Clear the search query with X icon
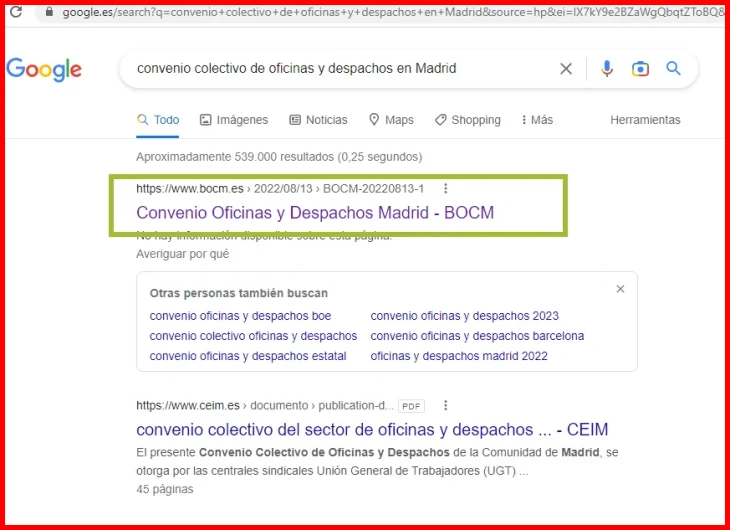This screenshot has height=530, width=730. tap(566, 69)
